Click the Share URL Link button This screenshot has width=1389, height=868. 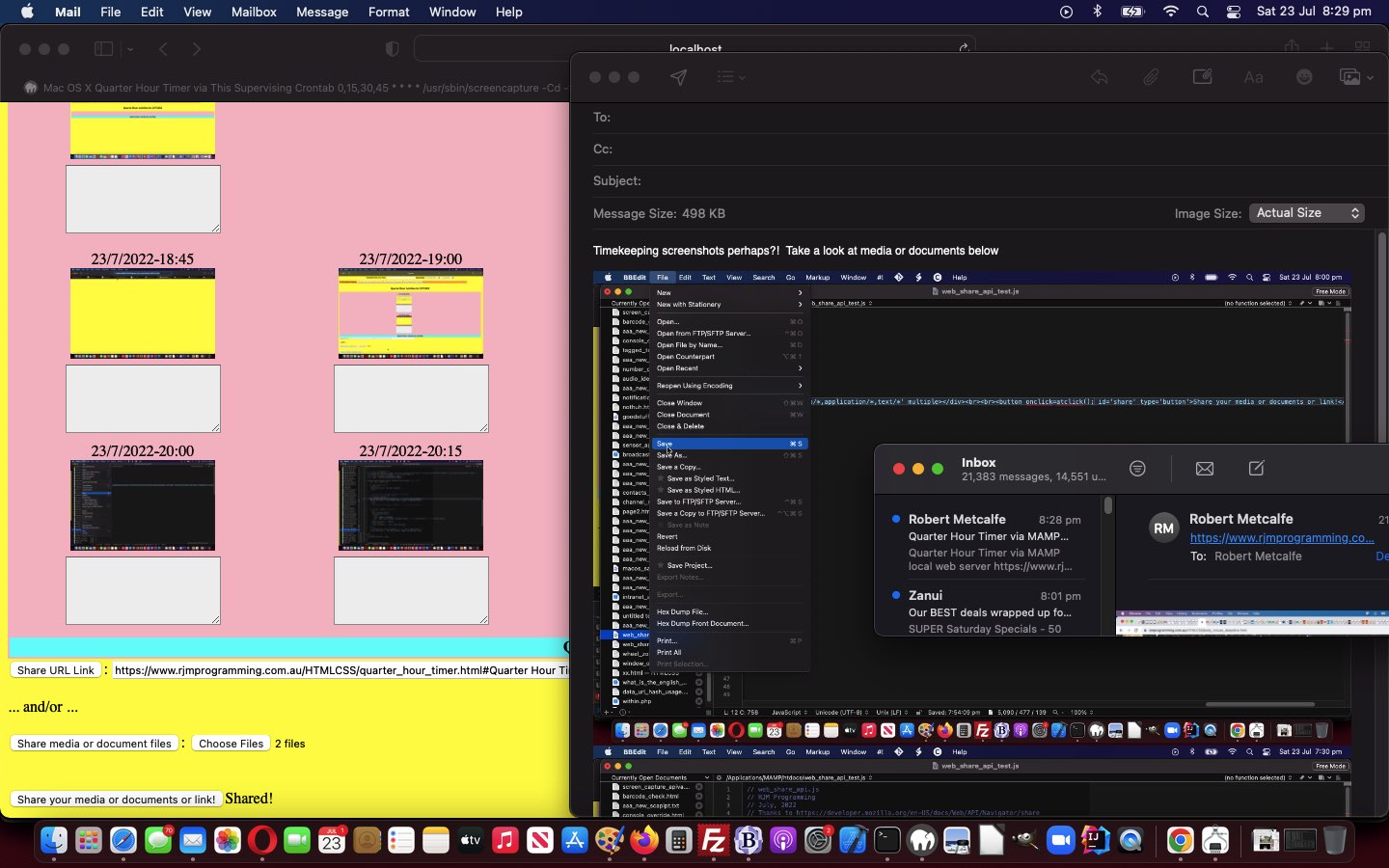click(56, 670)
